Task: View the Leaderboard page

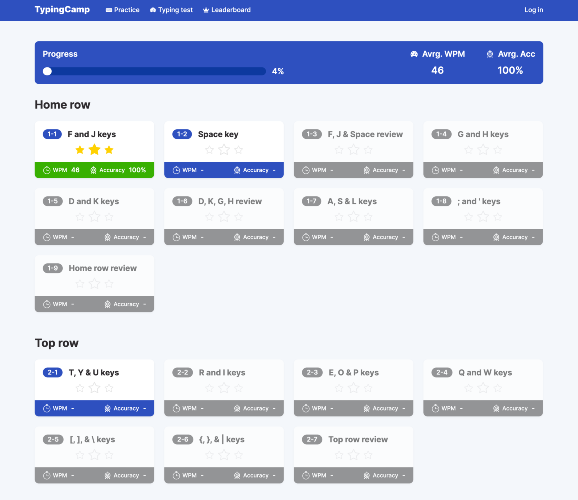Action: coord(227,10)
